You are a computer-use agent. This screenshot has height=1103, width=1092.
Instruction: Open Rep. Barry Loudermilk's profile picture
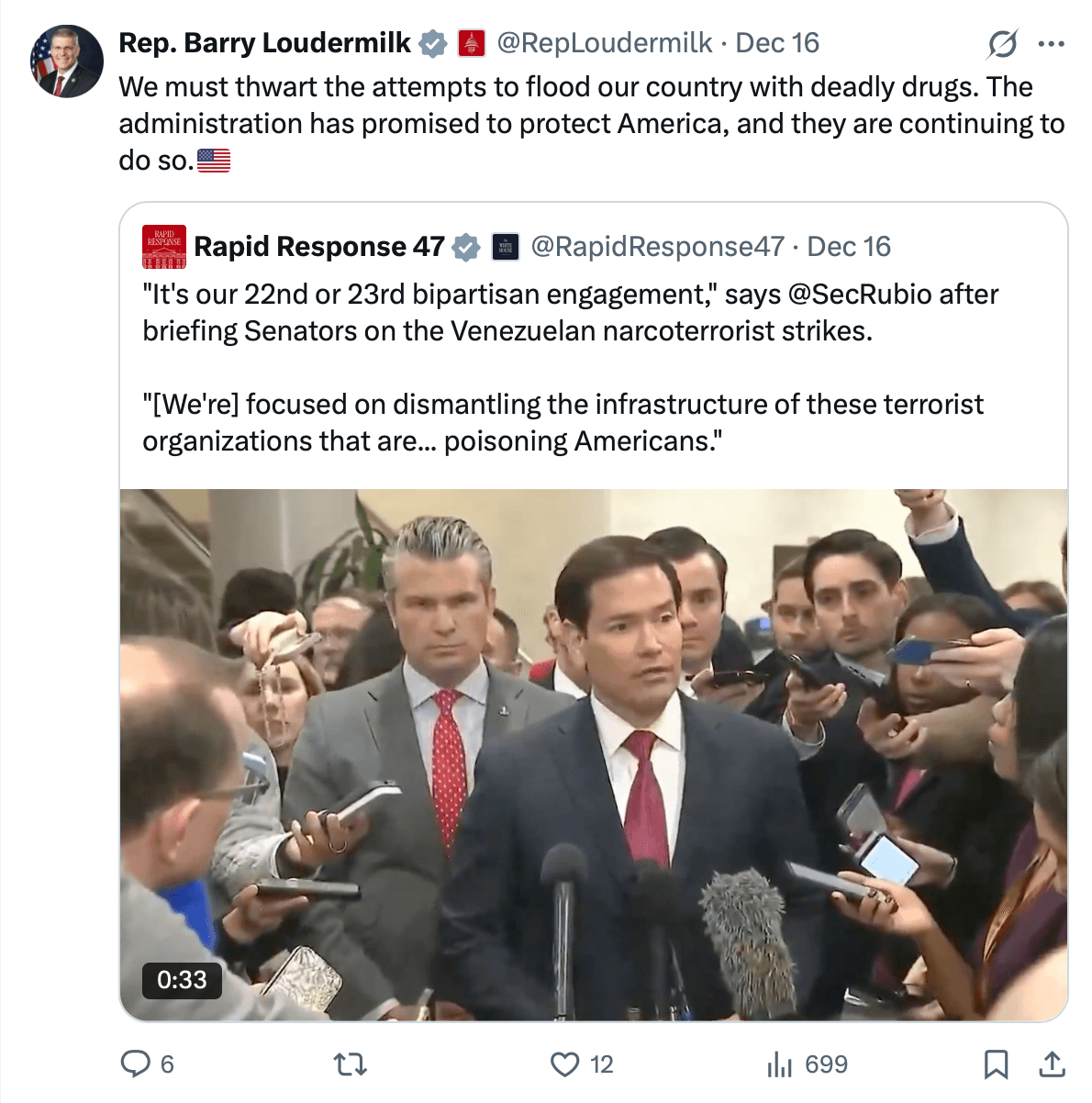click(x=67, y=61)
